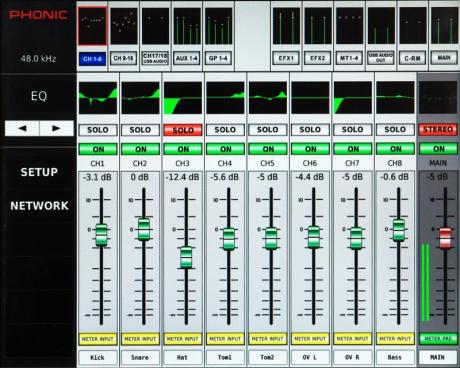Toggle METER INPUT on Tom2 channel

268,339
